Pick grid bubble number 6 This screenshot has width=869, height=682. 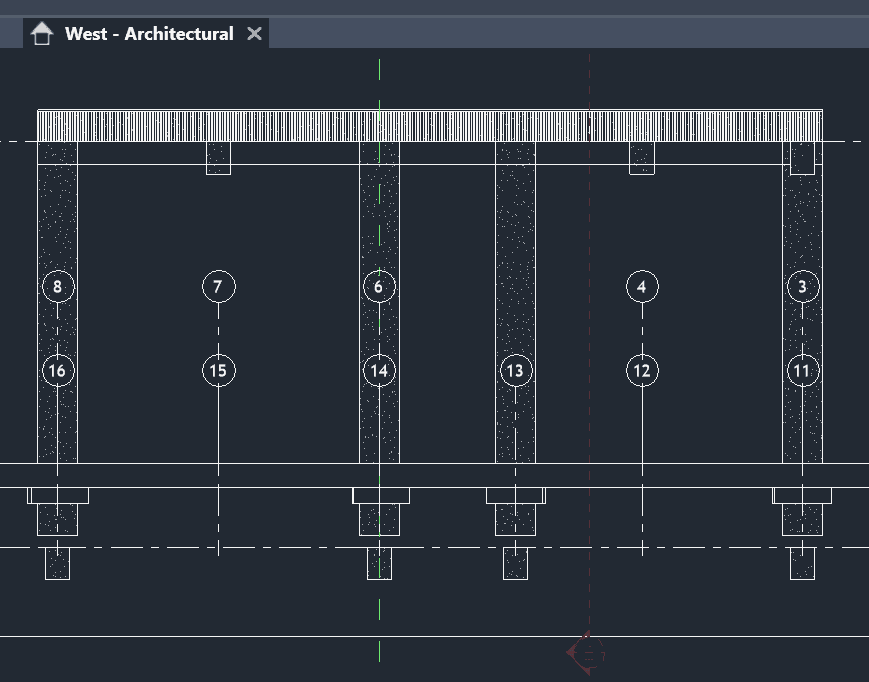378,287
